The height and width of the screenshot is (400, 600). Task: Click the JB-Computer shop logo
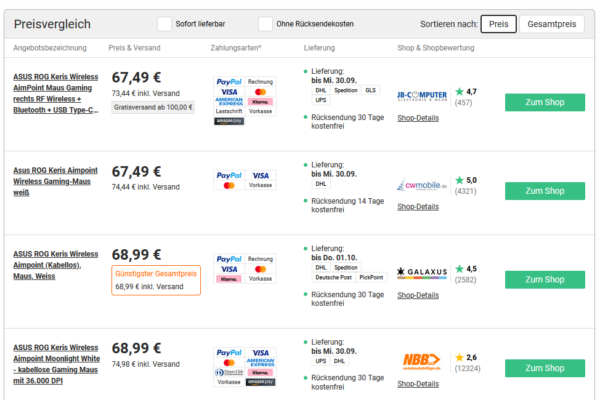(422, 96)
